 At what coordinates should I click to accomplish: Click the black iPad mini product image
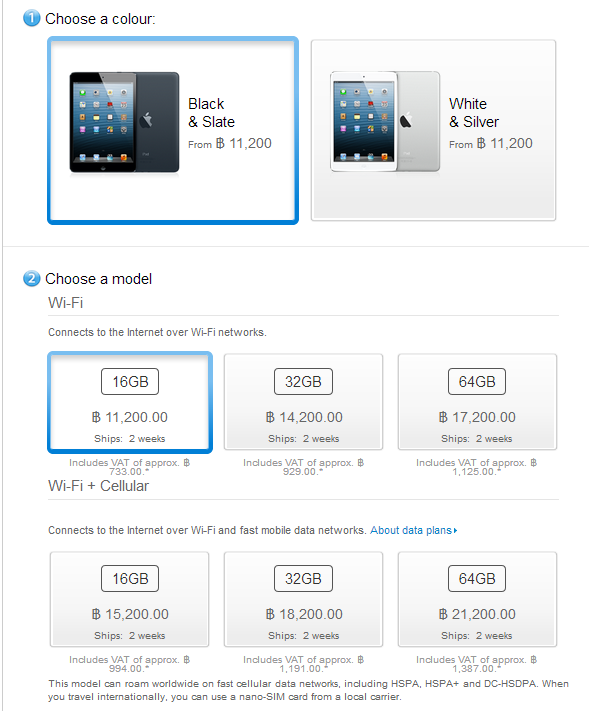pyautogui.click(x=124, y=122)
